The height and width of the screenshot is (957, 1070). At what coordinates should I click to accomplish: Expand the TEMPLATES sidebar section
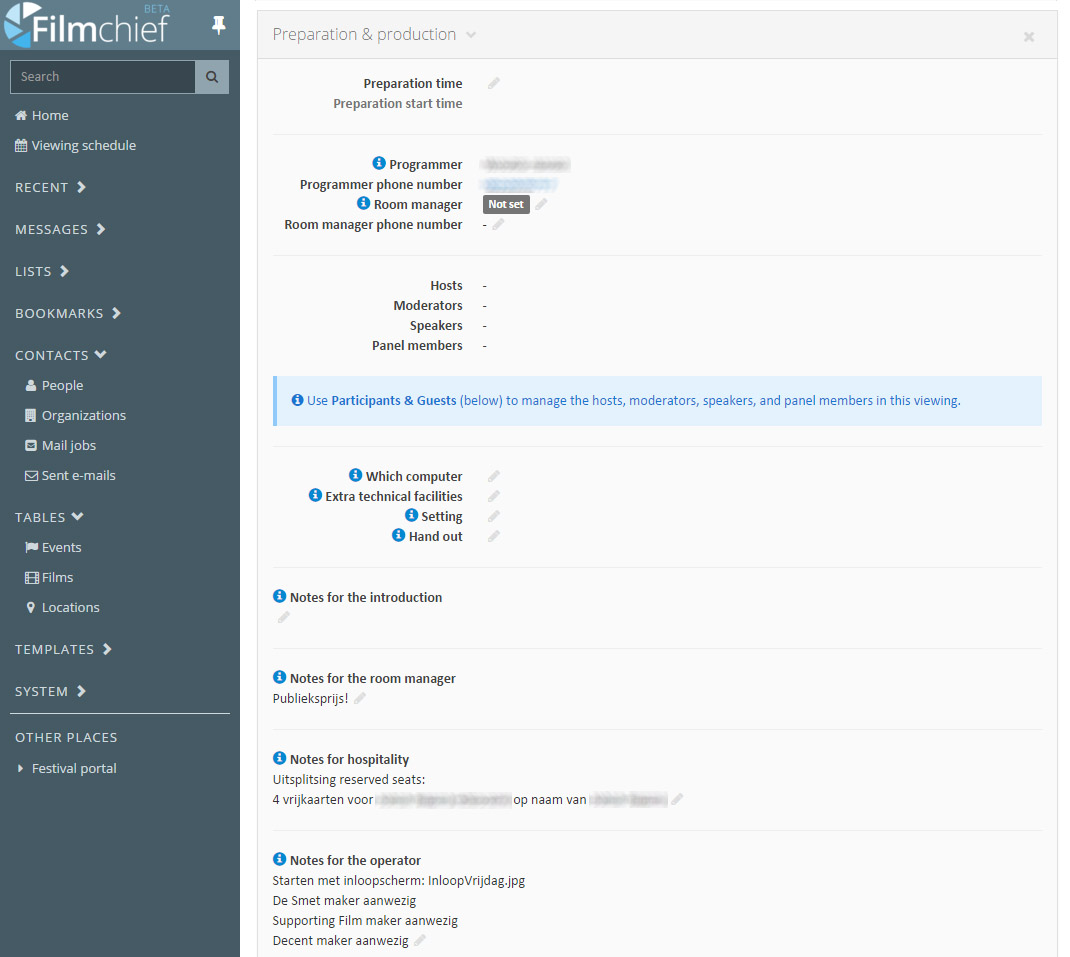[64, 650]
